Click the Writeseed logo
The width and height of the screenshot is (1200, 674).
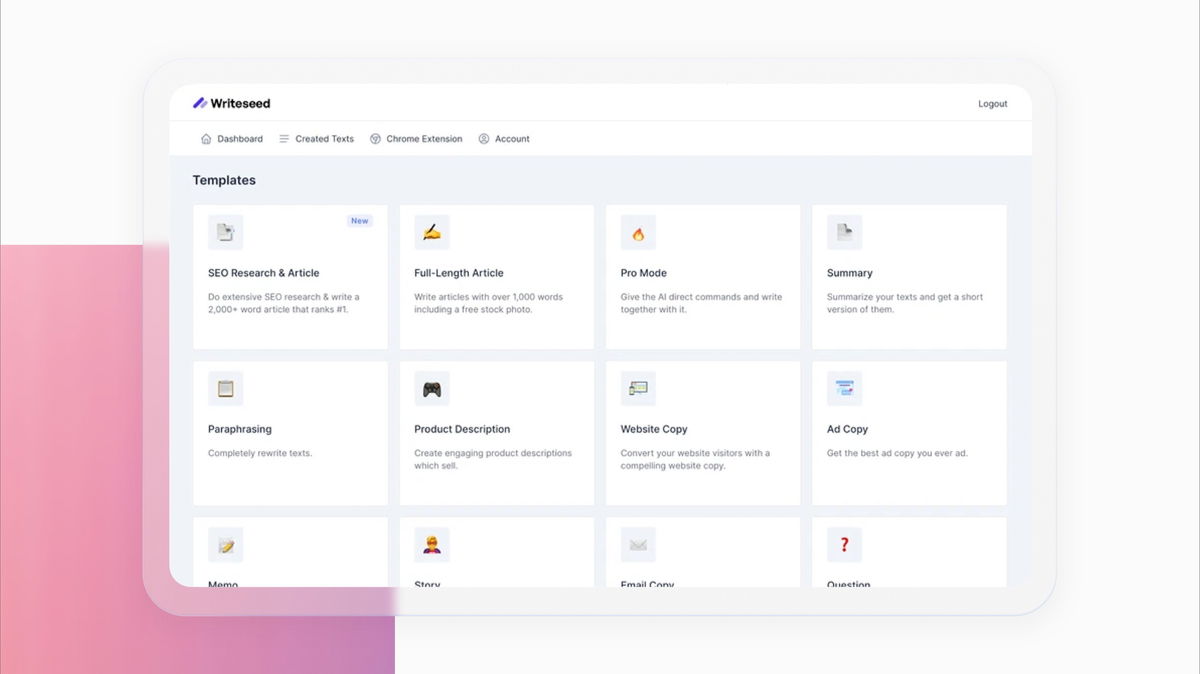(231, 102)
